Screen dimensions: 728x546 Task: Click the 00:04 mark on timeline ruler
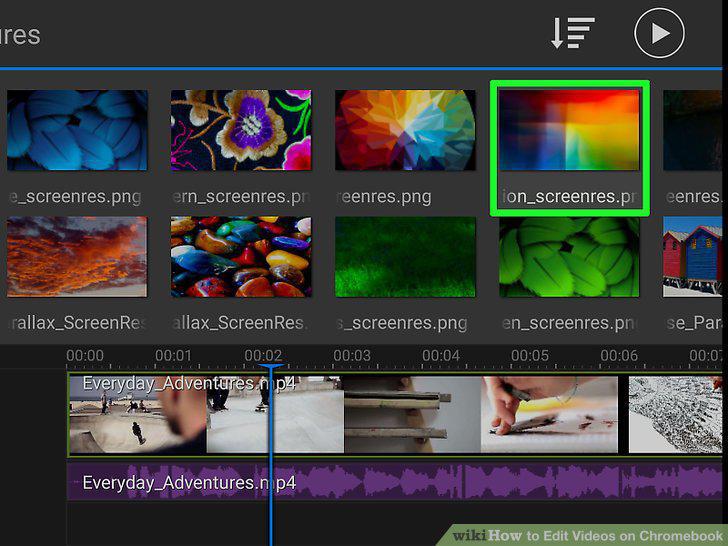(x=441, y=356)
